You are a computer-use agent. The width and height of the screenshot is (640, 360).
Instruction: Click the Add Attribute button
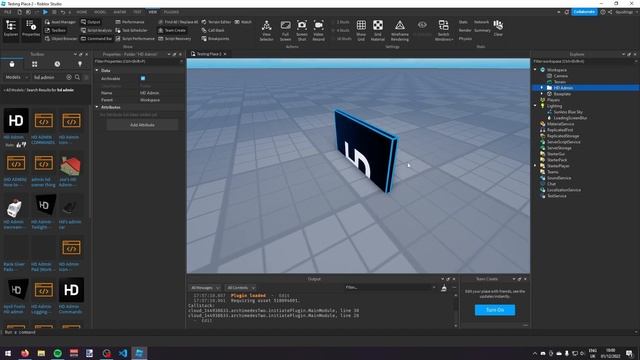pyautogui.click(x=142, y=125)
